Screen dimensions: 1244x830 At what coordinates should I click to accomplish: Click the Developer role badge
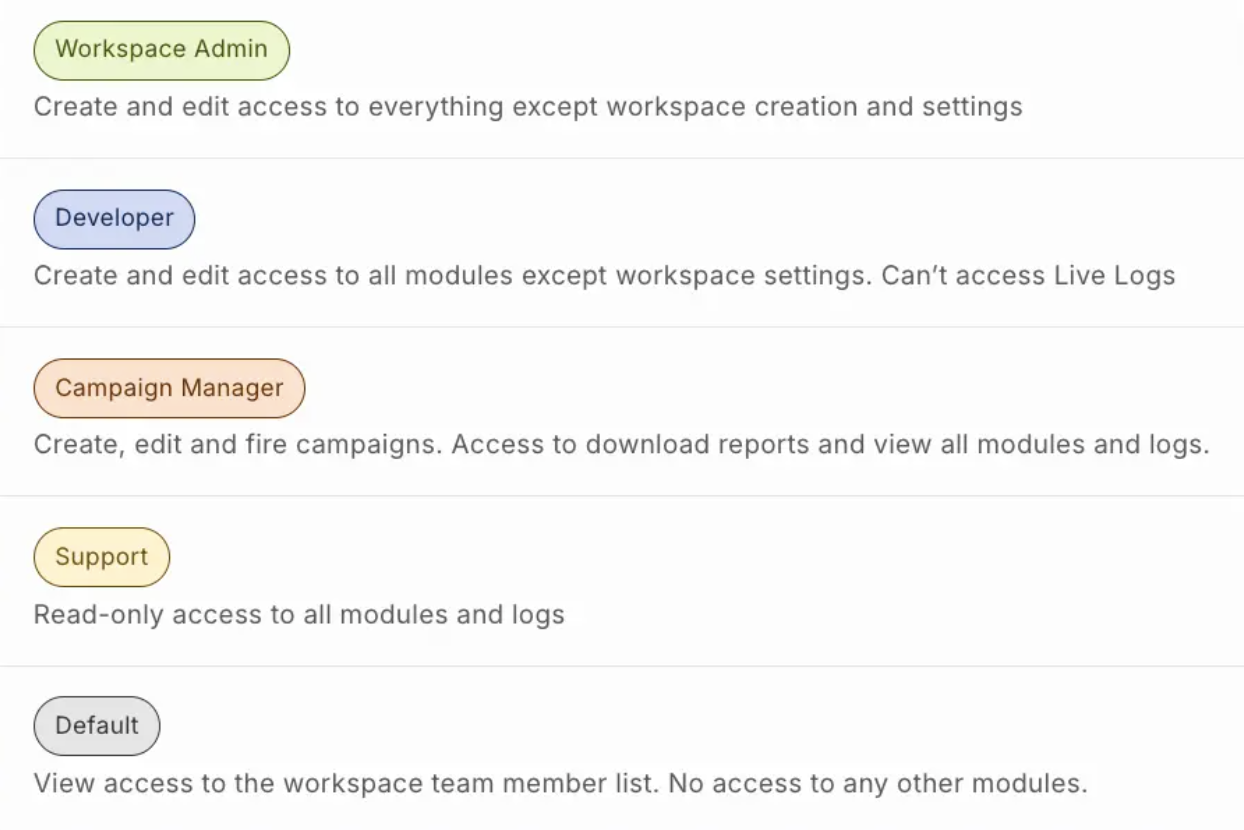click(x=114, y=219)
